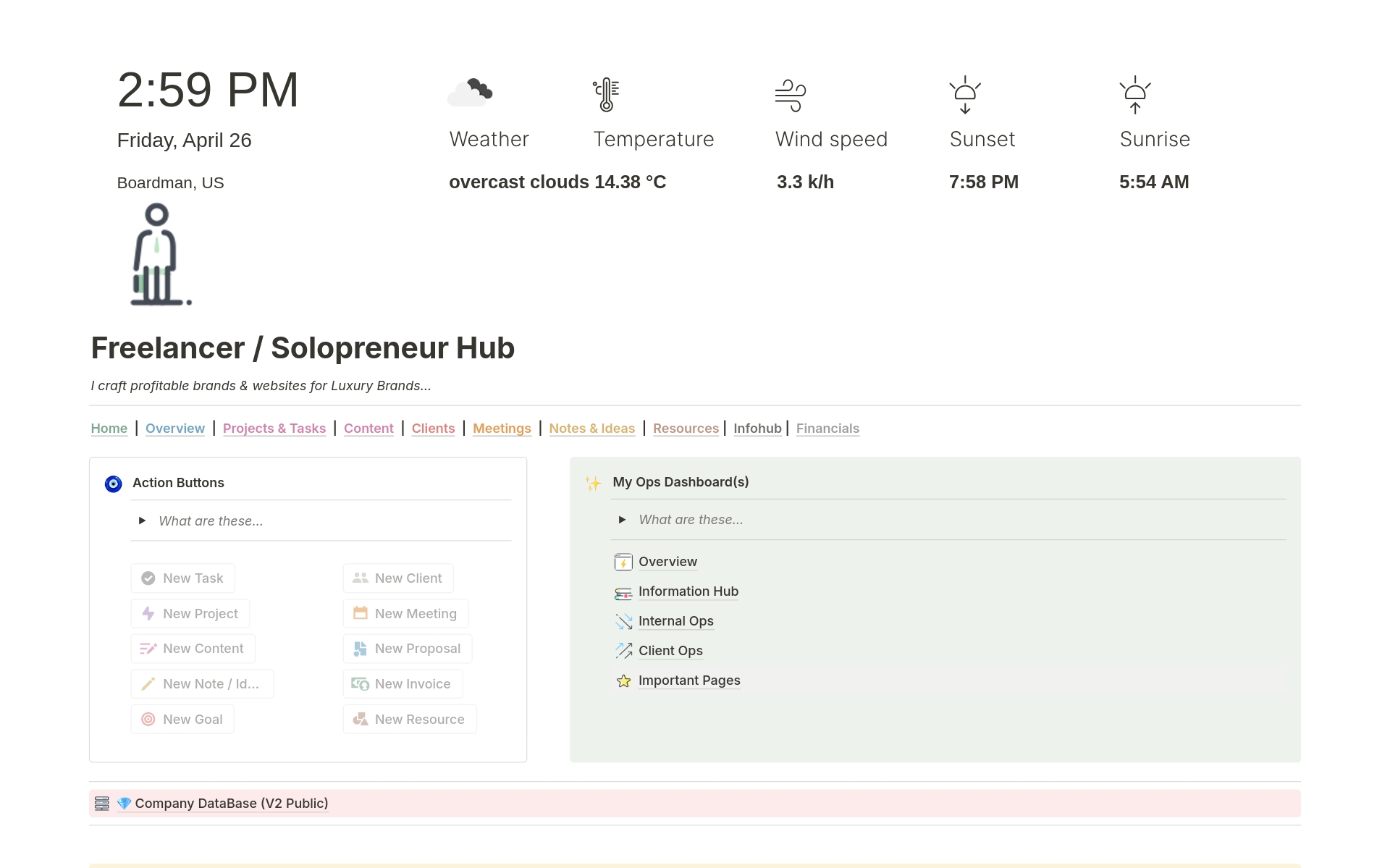
Task: Switch to the Clients tab
Action: pyautogui.click(x=433, y=429)
